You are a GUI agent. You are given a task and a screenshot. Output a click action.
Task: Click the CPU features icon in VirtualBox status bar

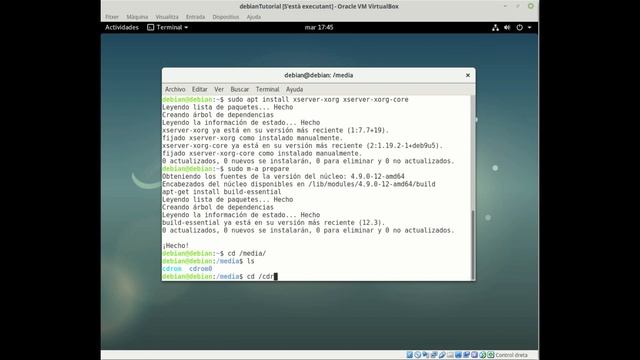tap(475, 355)
